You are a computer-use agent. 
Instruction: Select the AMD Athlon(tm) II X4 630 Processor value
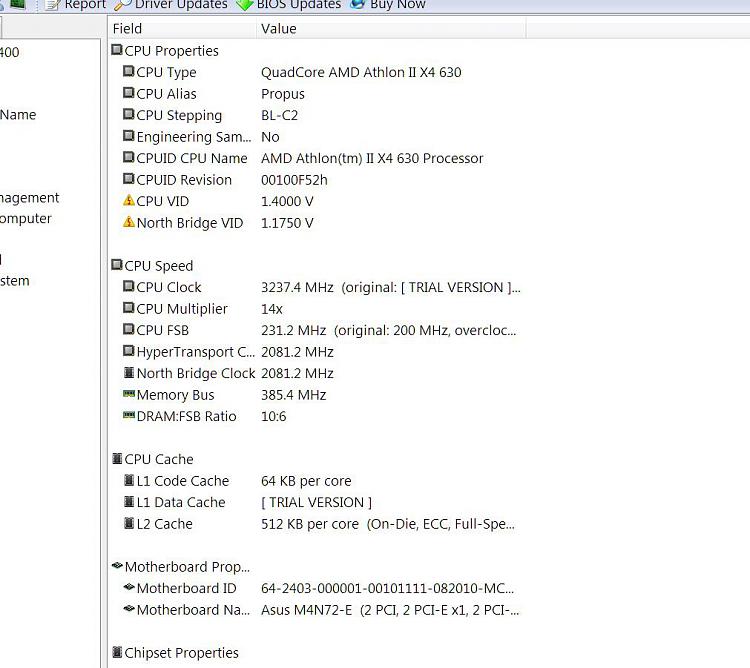(x=372, y=158)
